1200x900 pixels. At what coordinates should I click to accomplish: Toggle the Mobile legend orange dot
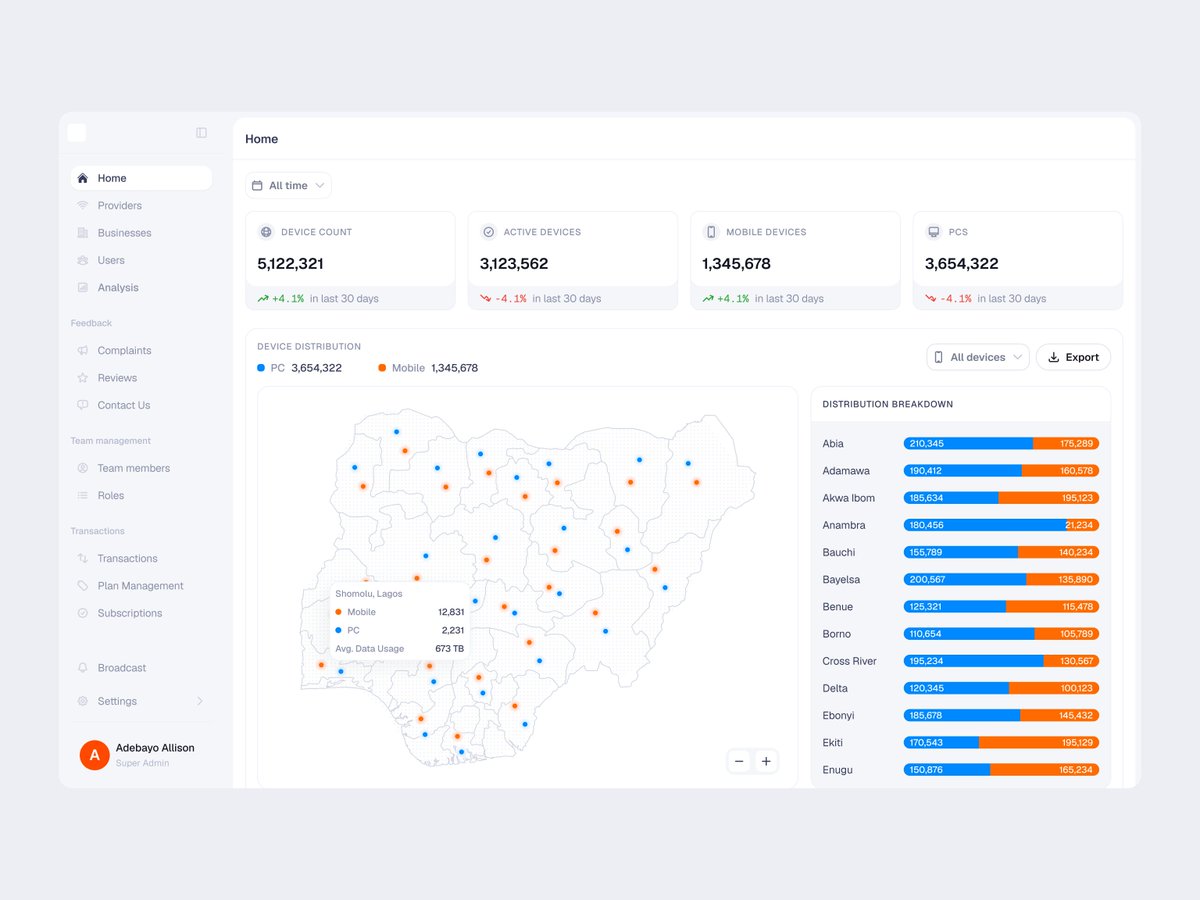(382, 368)
